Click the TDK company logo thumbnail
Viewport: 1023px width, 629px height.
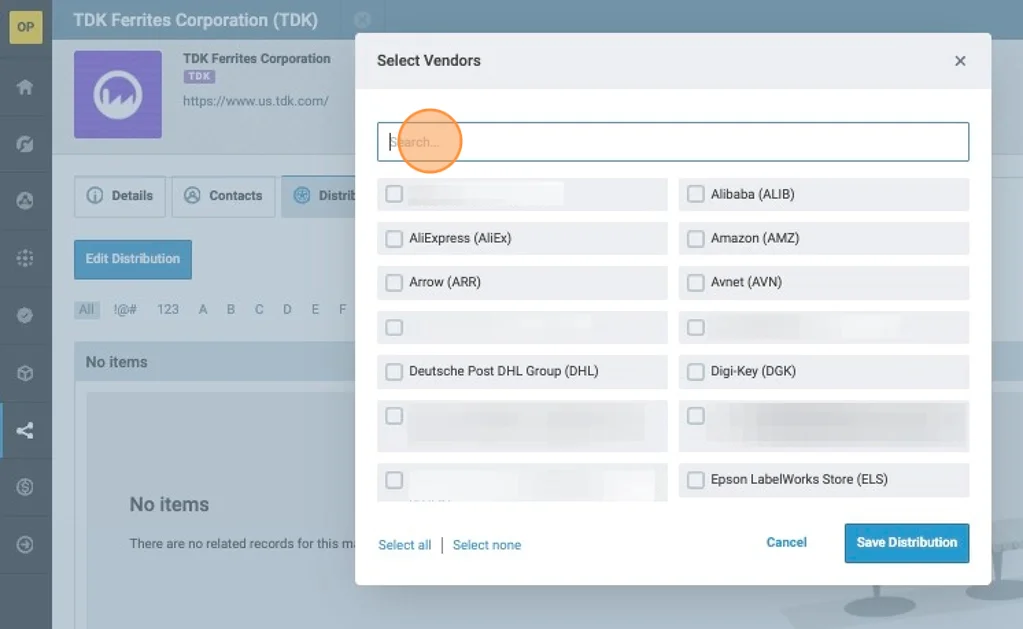[x=118, y=95]
